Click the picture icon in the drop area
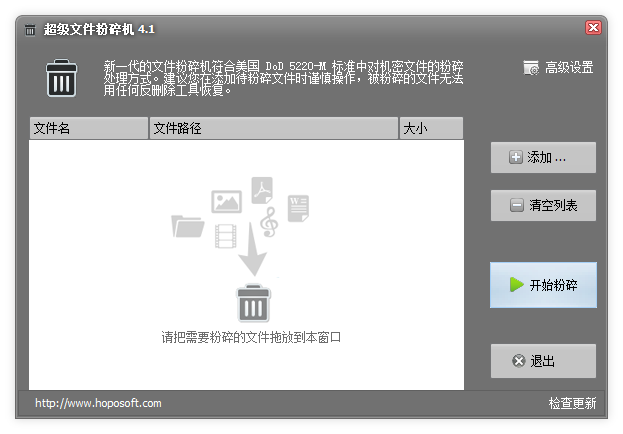 pyautogui.click(x=227, y=201)
